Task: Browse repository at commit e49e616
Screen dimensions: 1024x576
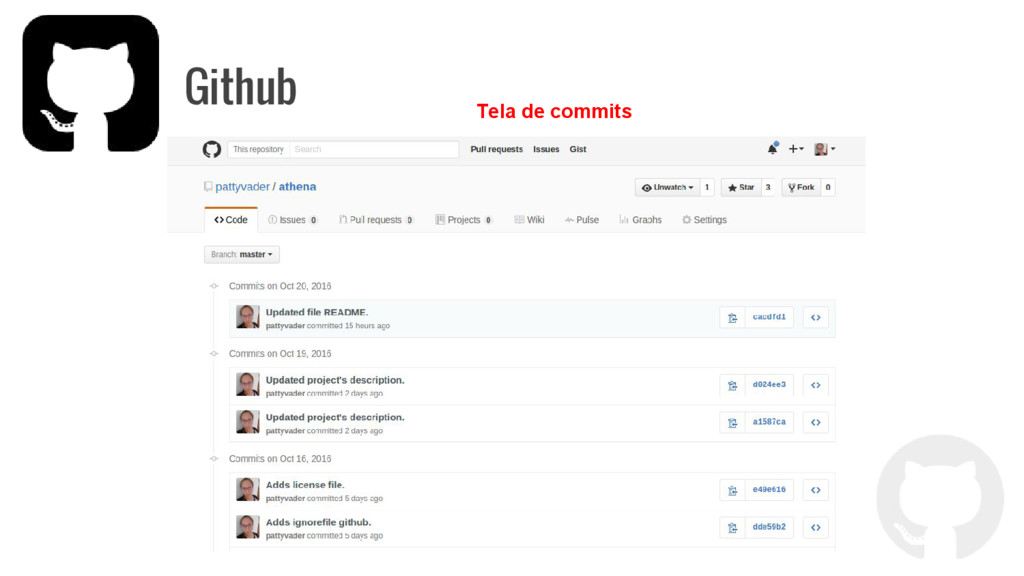Action: (x=816, y=490)
